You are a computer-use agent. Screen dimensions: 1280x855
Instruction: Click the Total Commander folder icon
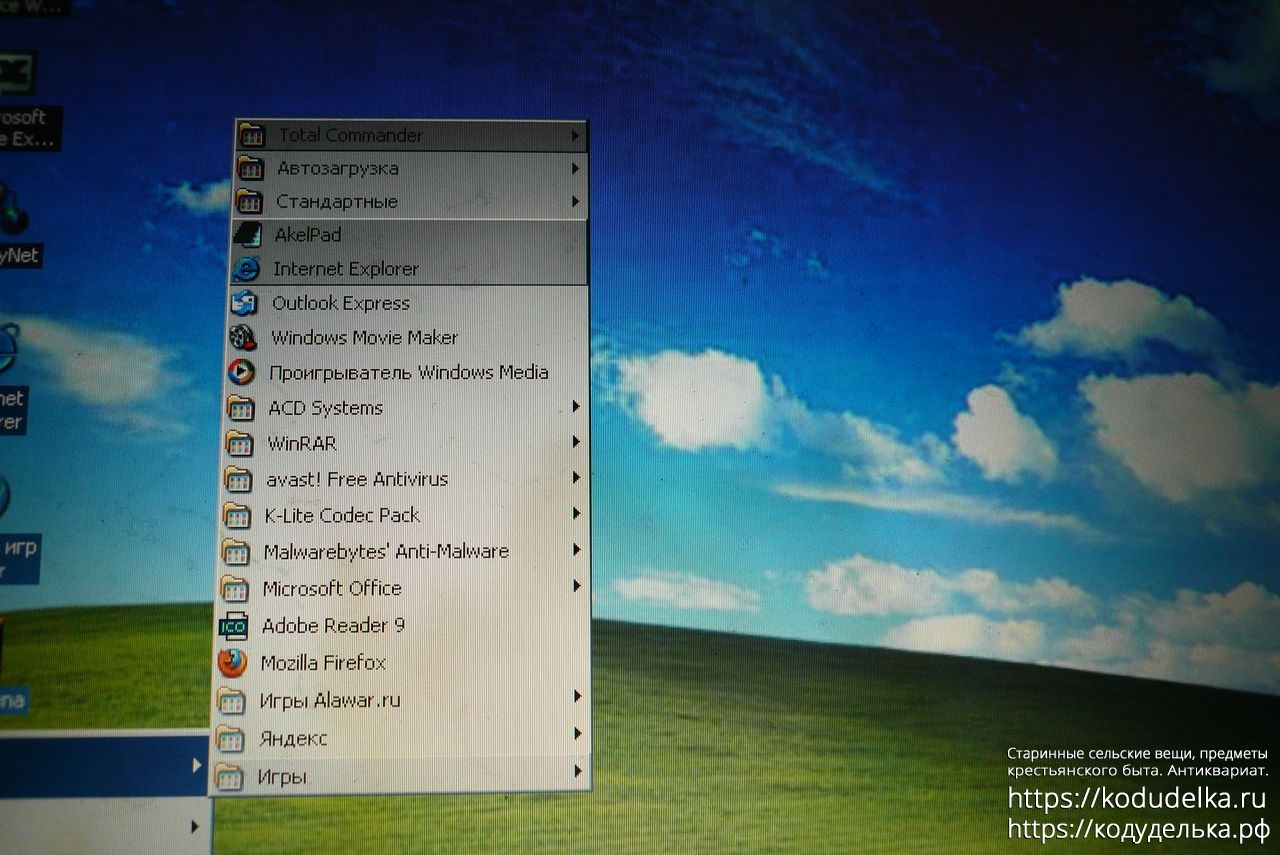[x=251, y=135]
